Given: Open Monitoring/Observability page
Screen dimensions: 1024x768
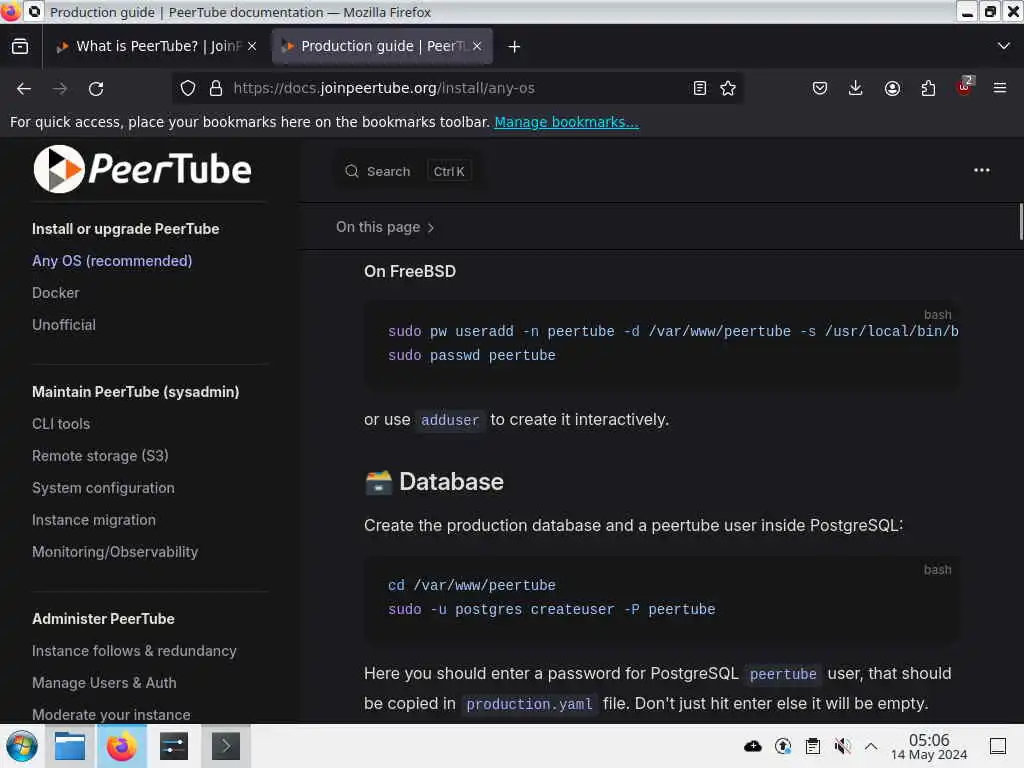Looking at the screenshot, I should click(x=115, y=552).
